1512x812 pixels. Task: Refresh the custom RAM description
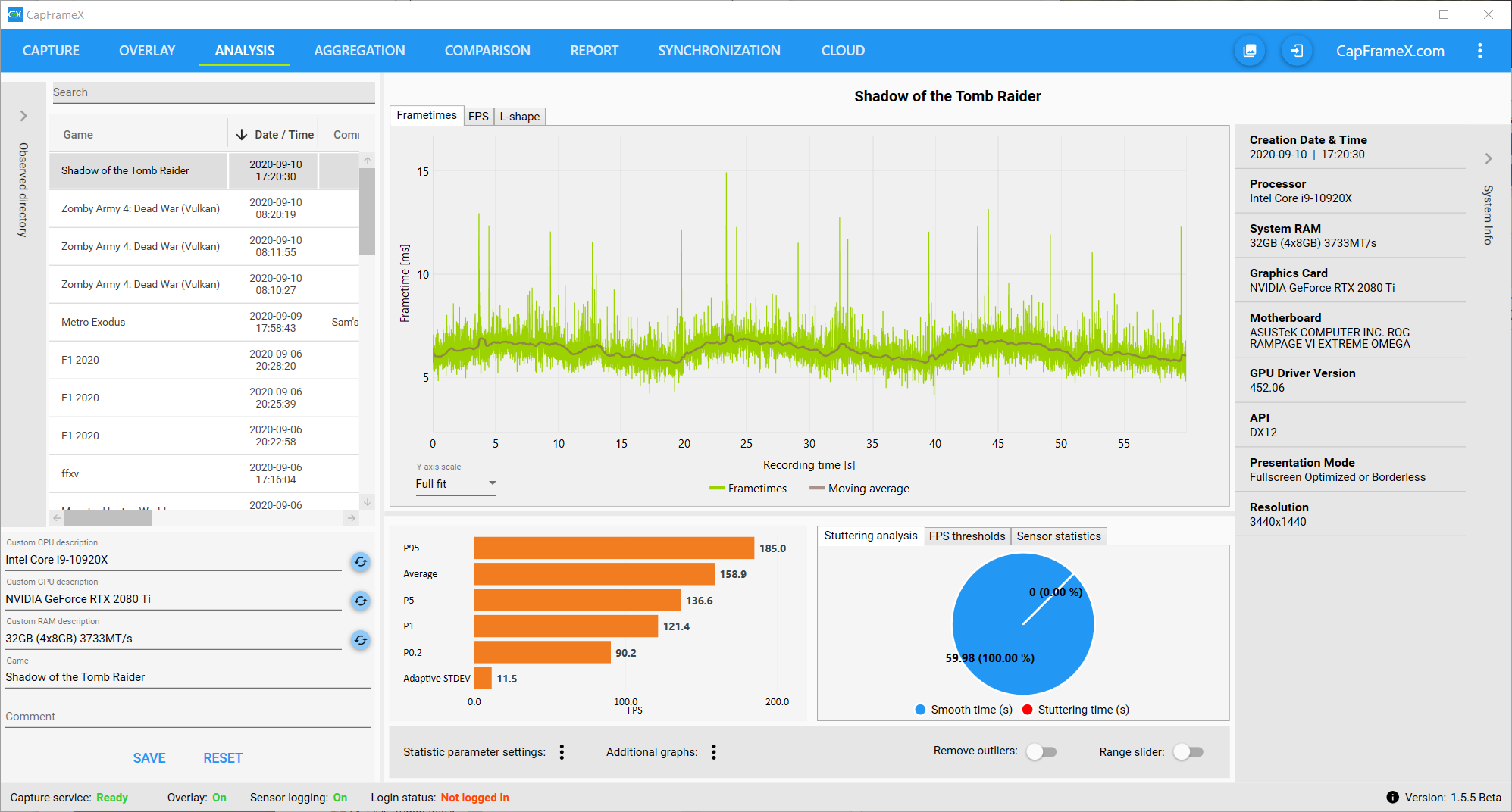[361, 640]
